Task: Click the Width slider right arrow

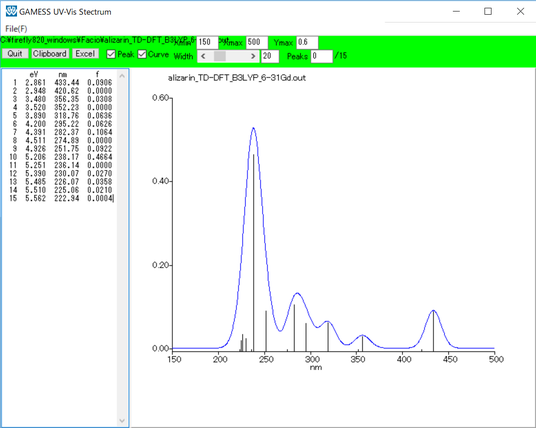Action: coord(253,56)
